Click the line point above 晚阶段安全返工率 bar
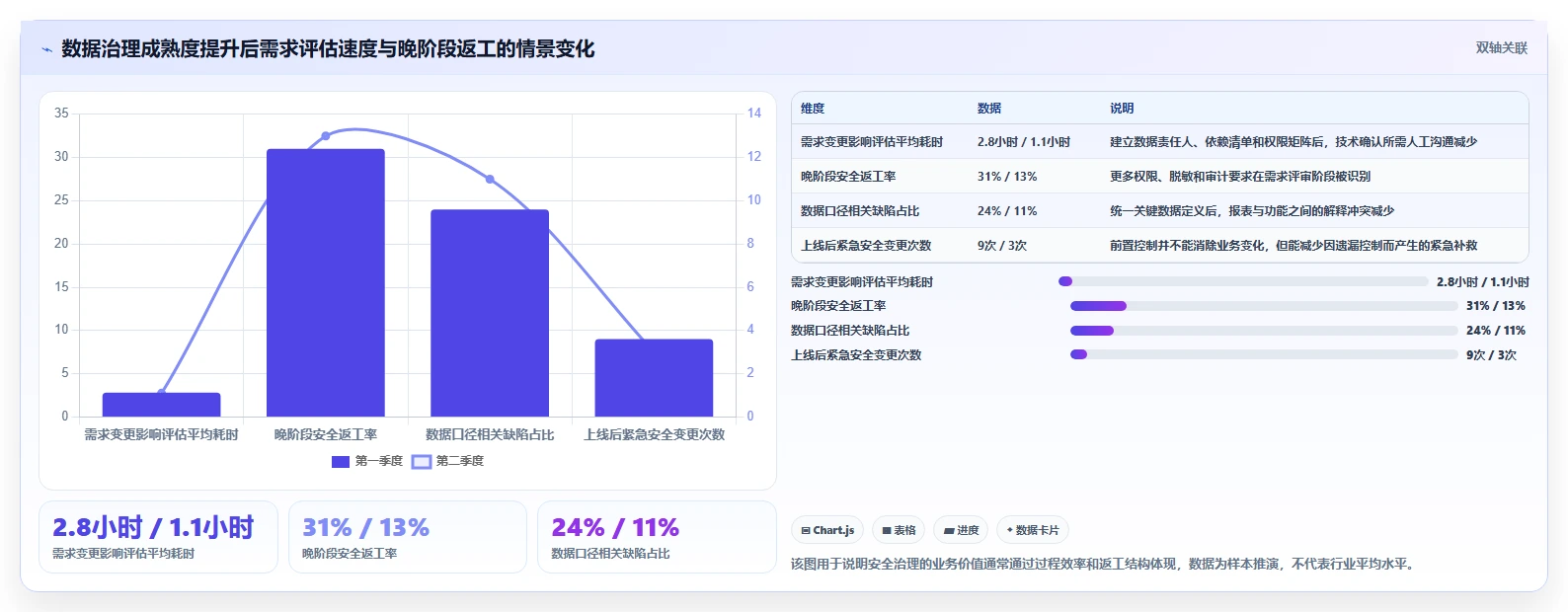Viewport: 1568px width, 612px height. (326, 136)
